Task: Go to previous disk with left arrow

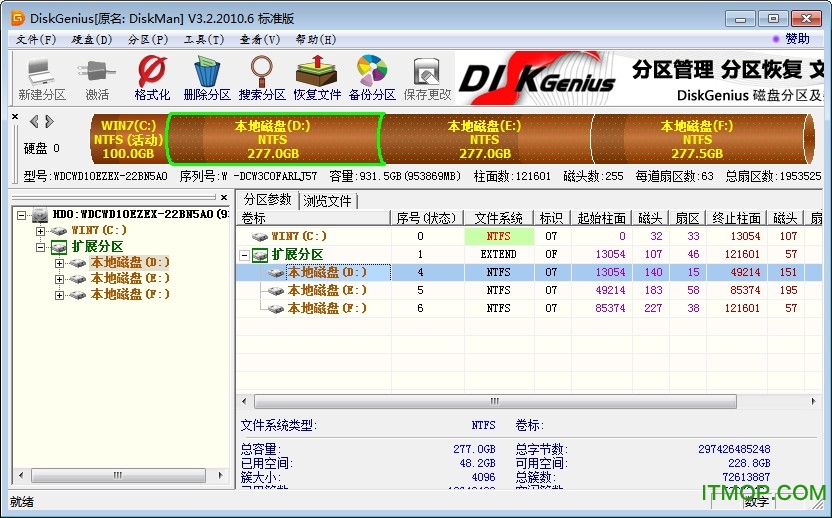Action: (x=34, y=122)
